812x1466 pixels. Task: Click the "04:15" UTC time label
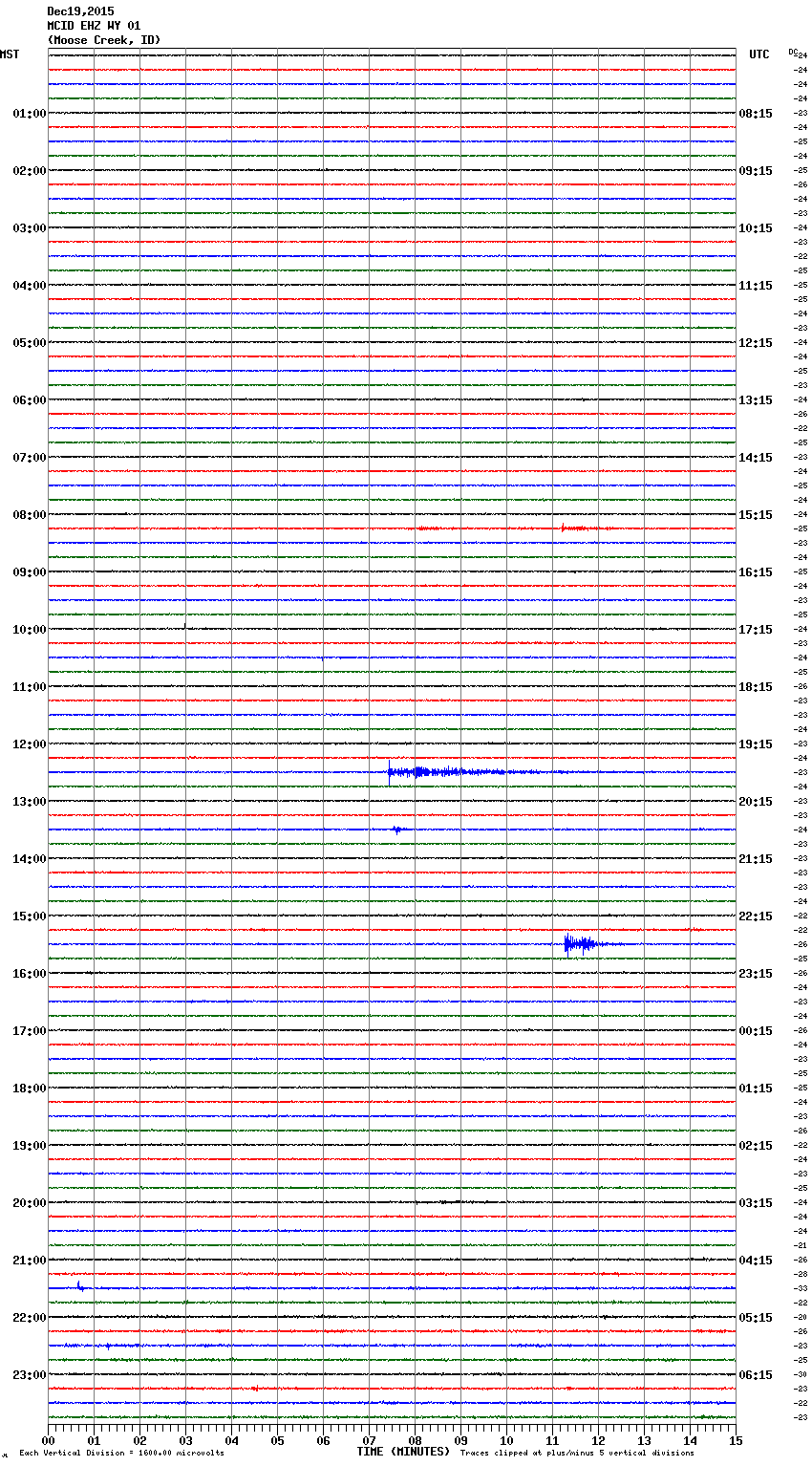(756, 1261)
